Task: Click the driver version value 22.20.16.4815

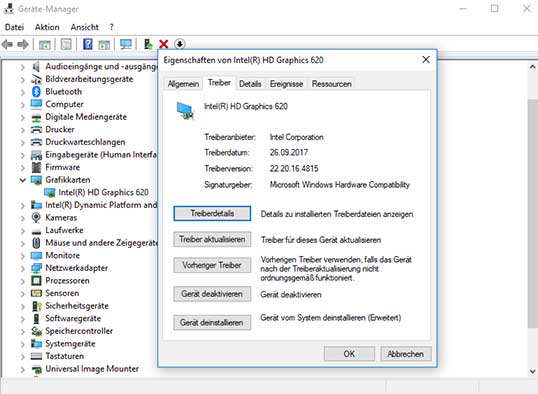Action: coord(294,169)
